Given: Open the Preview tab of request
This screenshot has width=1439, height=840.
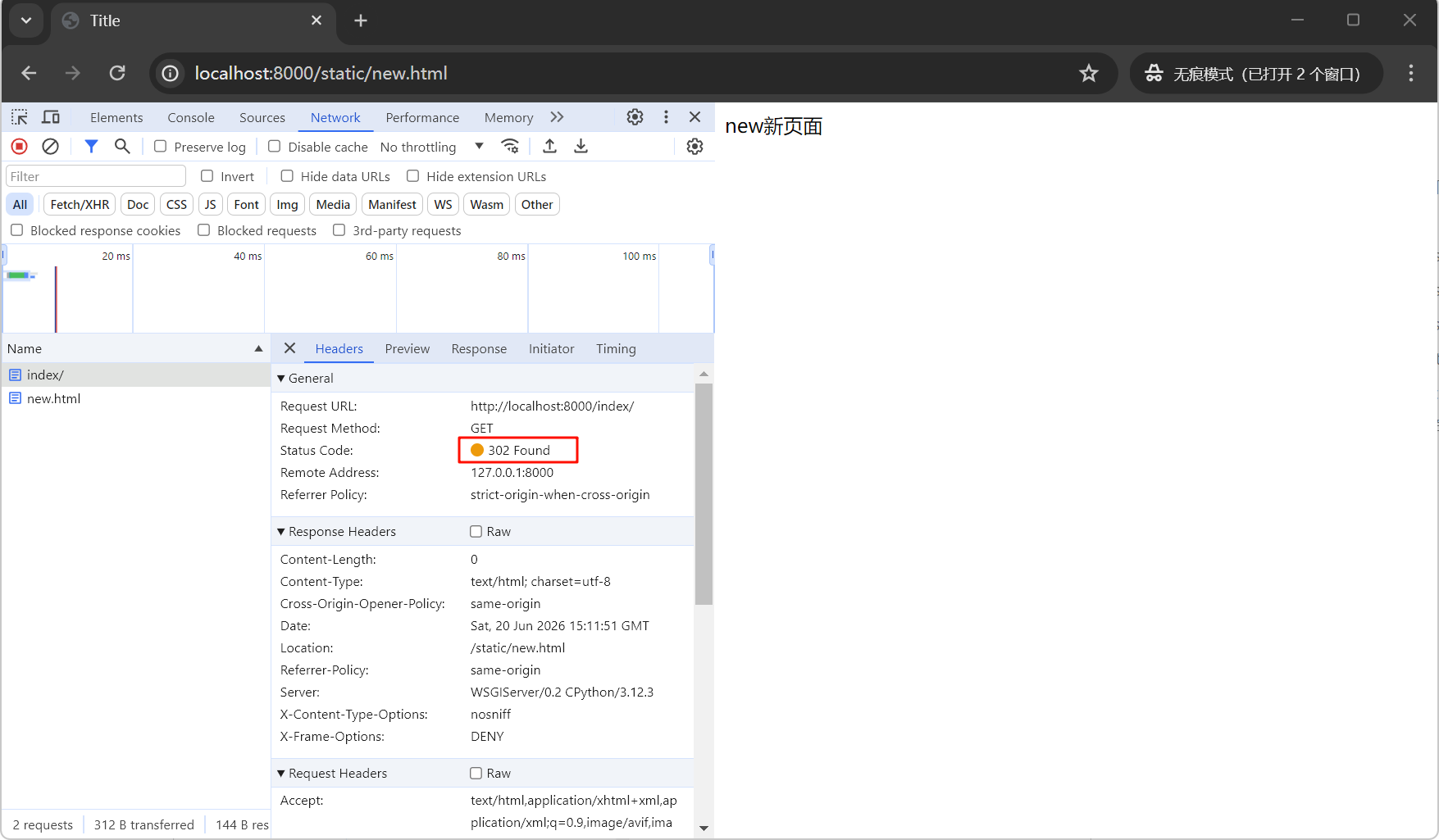Looking at the screenshot, I should coord(408,348).
